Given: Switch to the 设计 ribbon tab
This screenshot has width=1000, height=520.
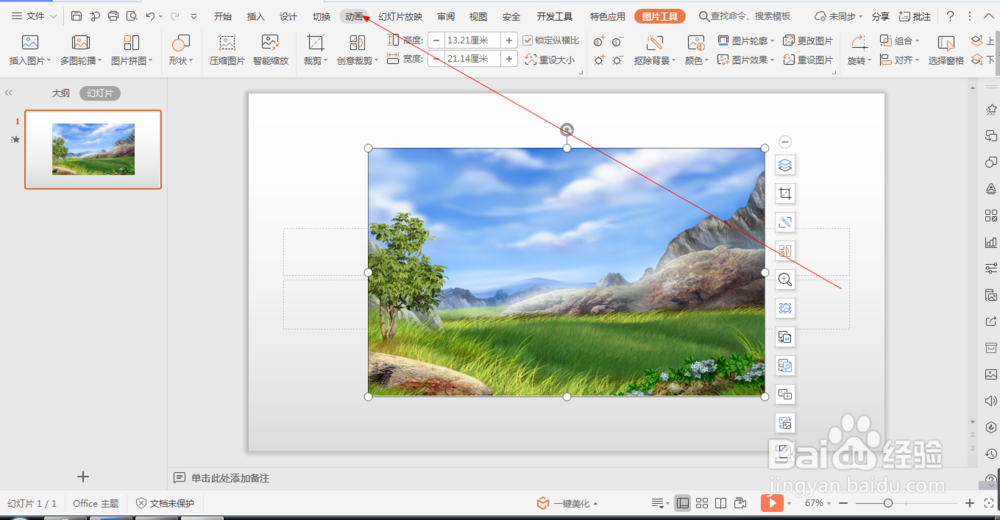Looking at the screenshot, I should coord(288,16).
